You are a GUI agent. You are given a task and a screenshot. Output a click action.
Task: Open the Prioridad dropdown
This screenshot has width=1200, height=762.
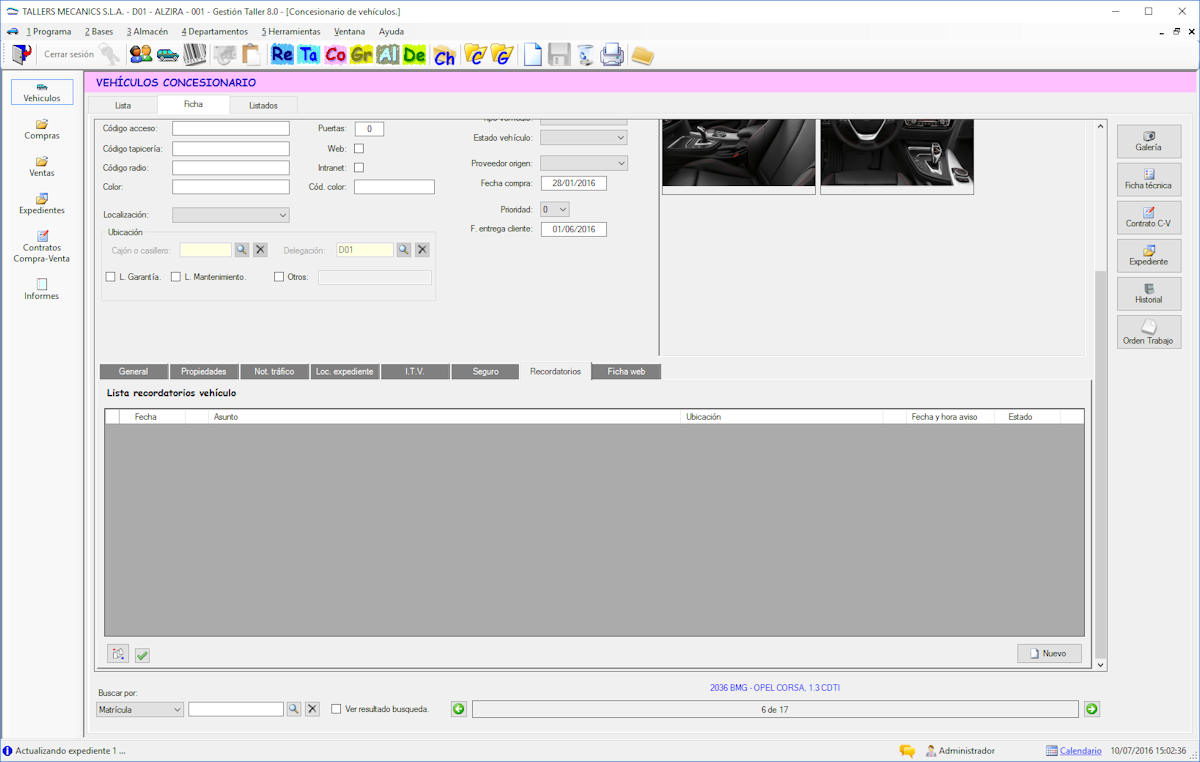(555, 210)
